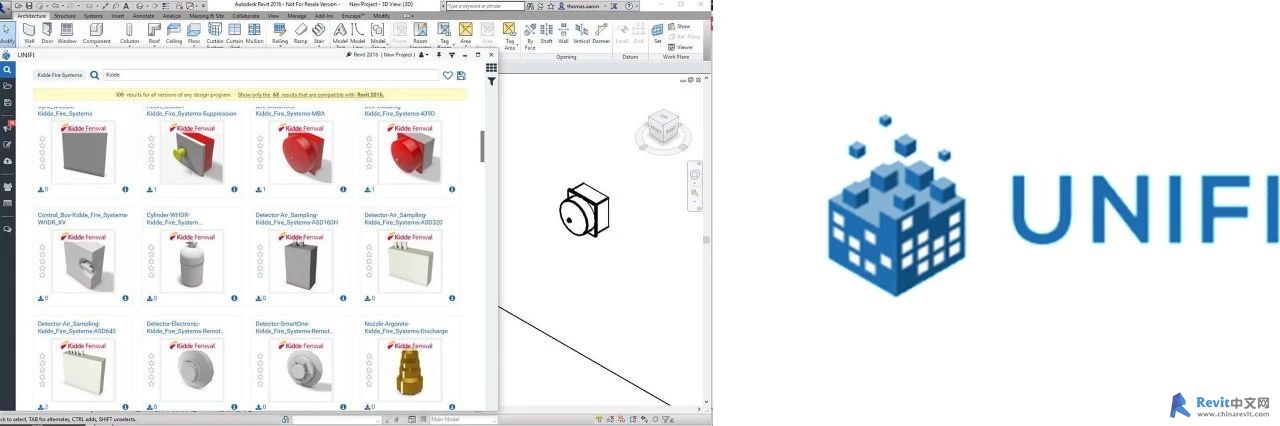1280x426 pixels.
Task: Open the Architecture ribbon tab
Action: [31, 16]
